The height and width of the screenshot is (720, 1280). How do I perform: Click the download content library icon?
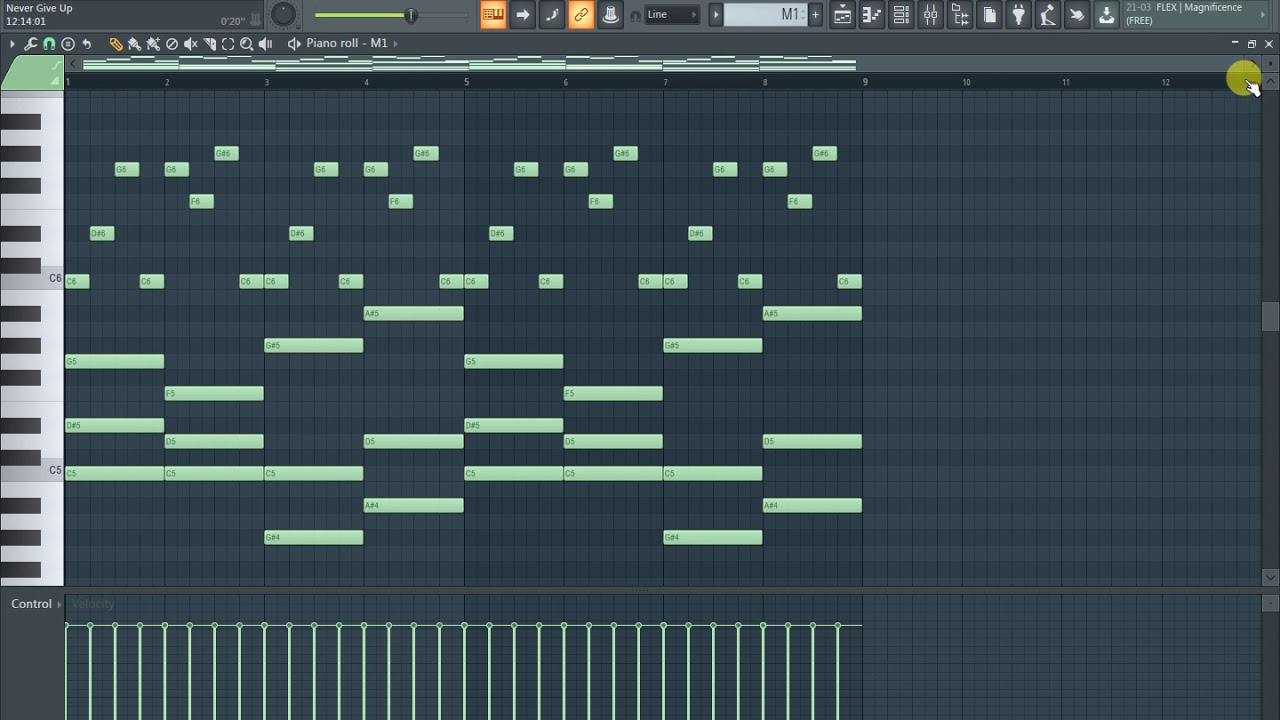click(x=1106, y=14)
